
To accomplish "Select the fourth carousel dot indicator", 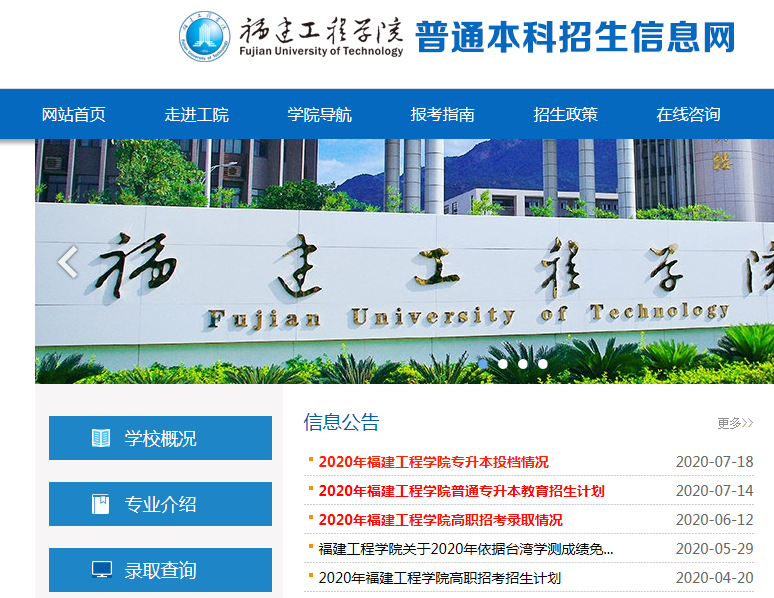I will click(543, 364).
